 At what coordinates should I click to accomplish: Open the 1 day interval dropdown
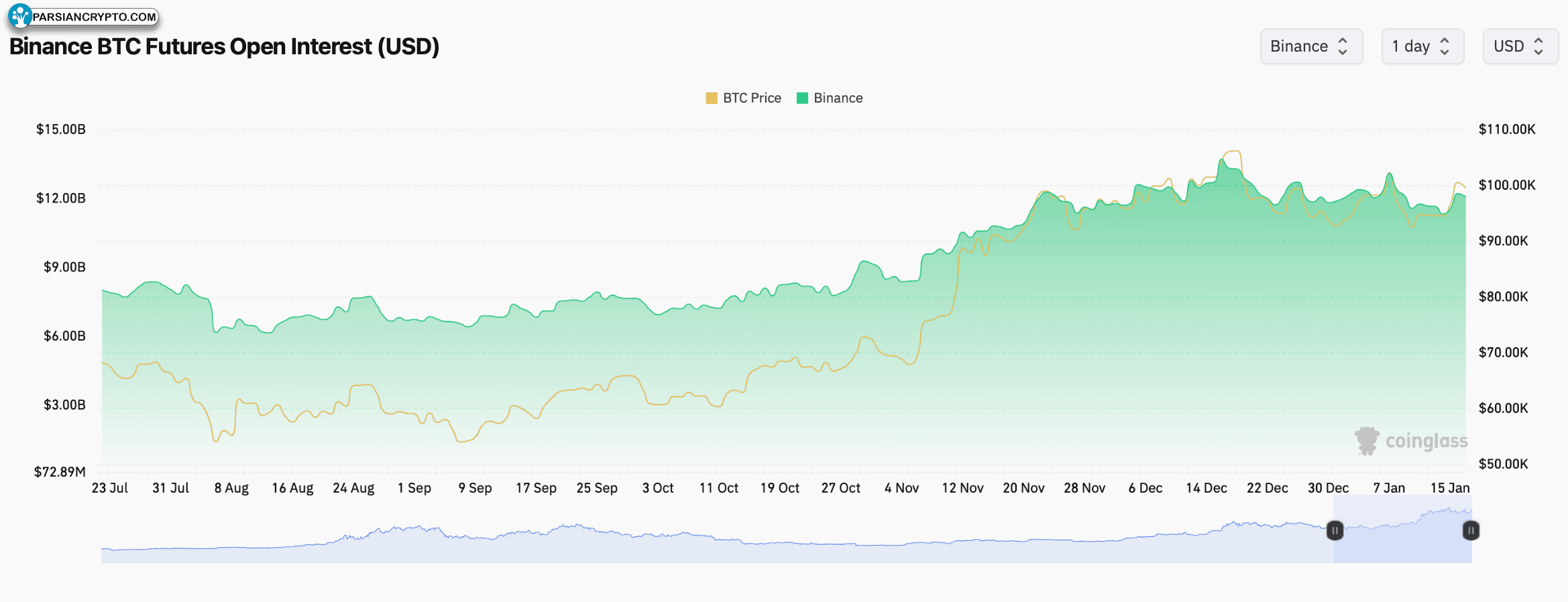click(1422, 46)
